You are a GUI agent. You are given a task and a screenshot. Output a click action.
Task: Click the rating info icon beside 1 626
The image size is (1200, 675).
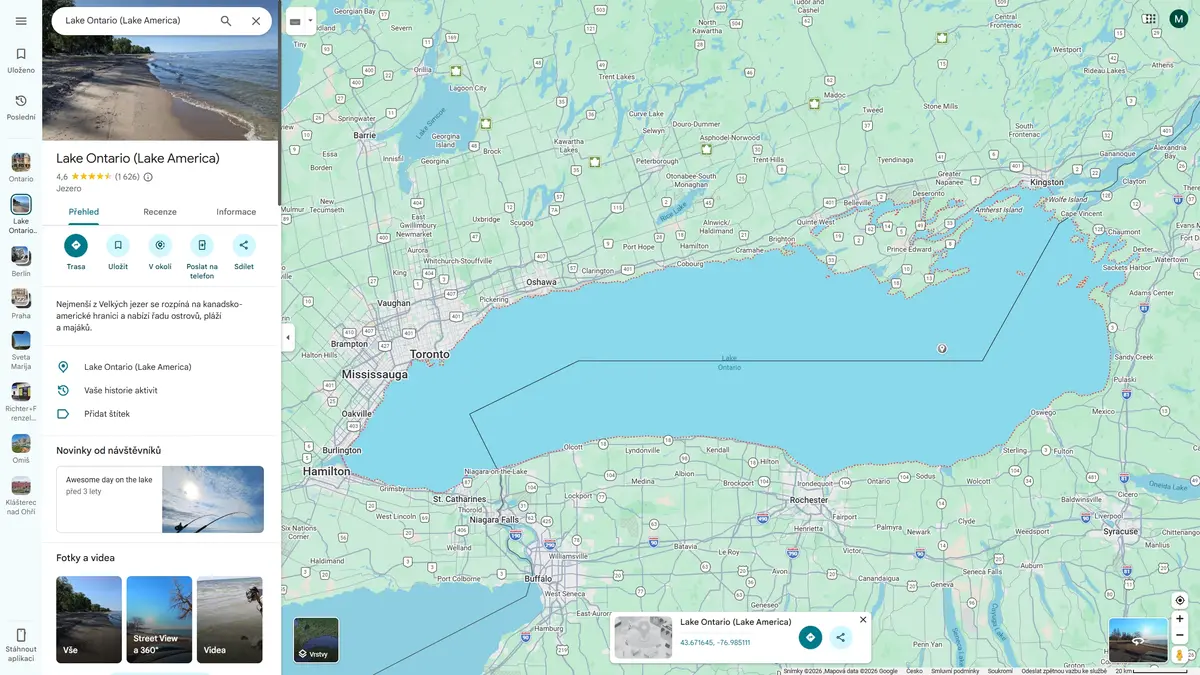coord(148,177)
